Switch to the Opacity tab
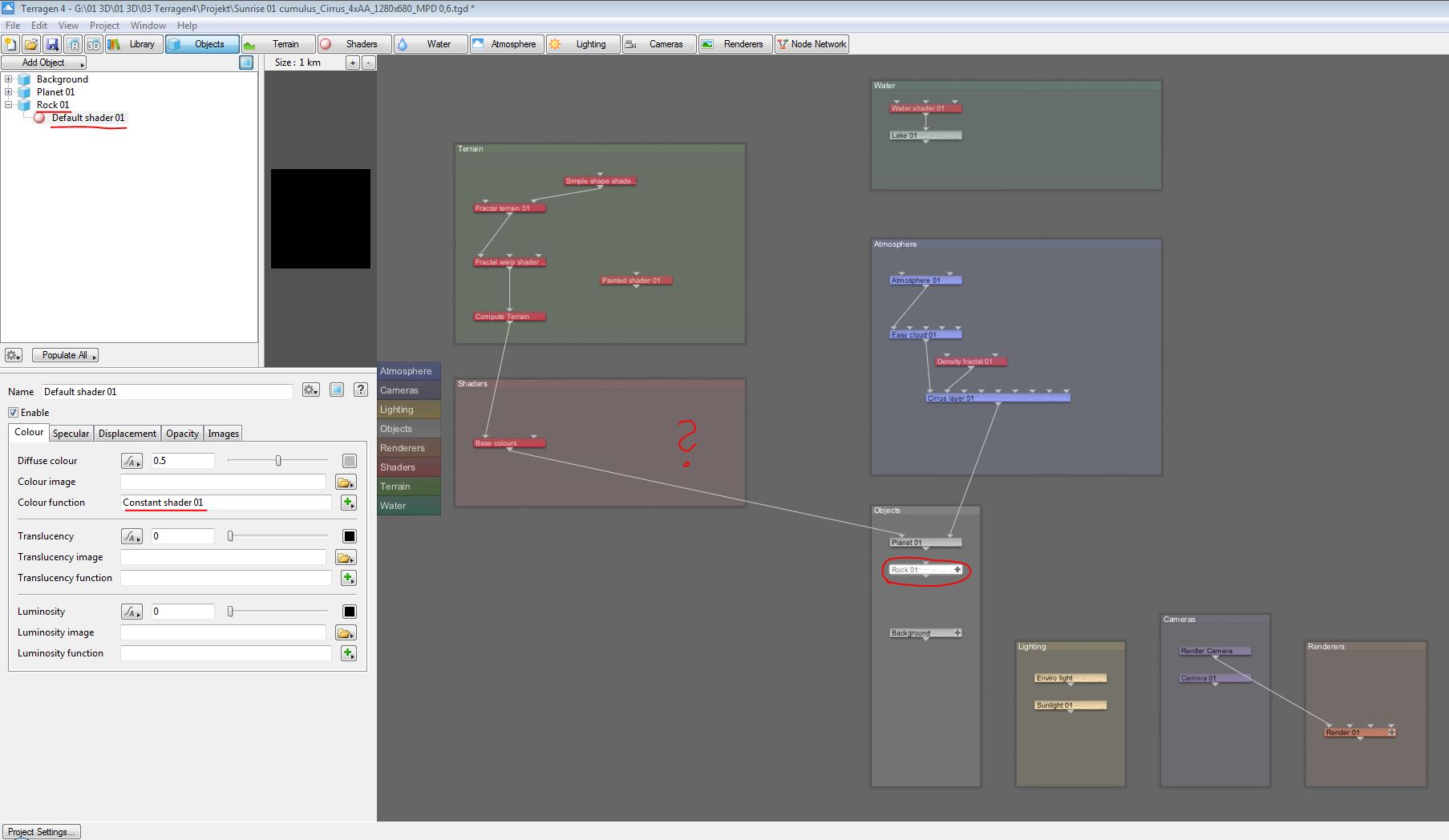 coord(182,434)
